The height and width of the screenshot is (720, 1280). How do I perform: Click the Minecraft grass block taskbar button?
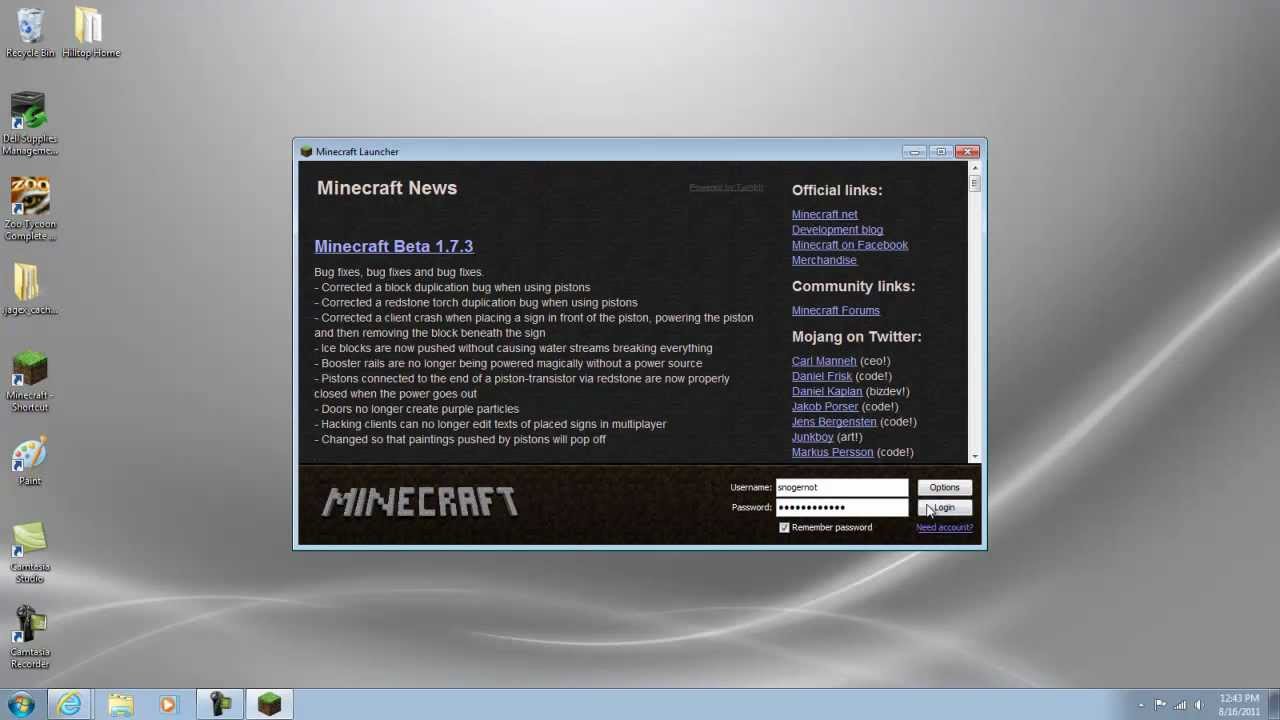[269, 705]
